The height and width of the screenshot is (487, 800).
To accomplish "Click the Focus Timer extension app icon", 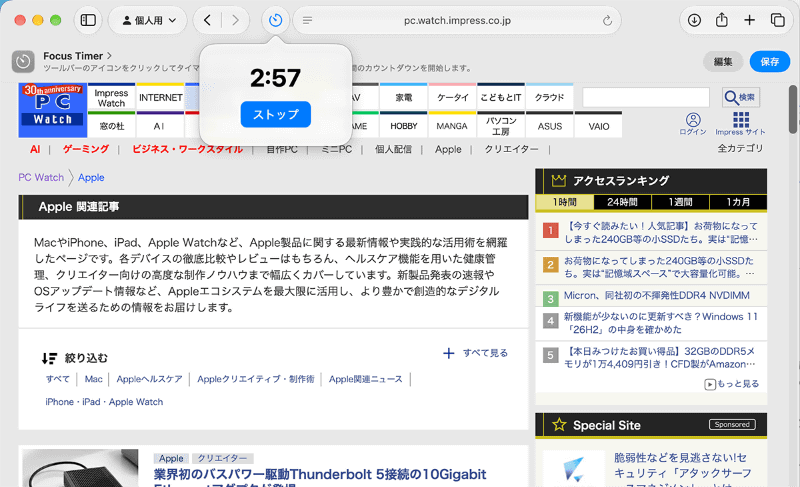I will click(x=23, y=62).
